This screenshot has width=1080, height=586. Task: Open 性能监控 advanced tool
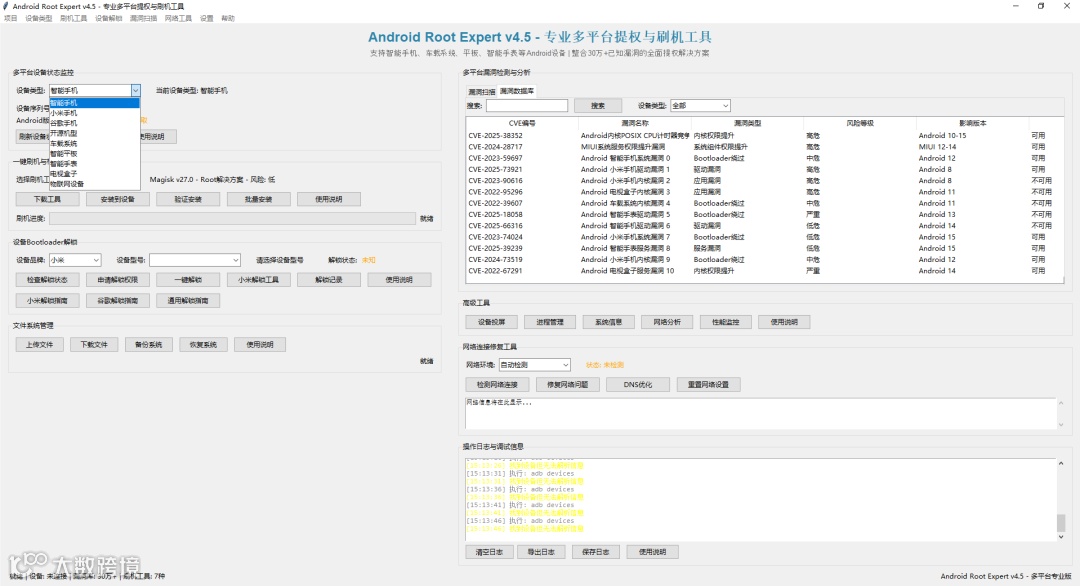(726, 322)
